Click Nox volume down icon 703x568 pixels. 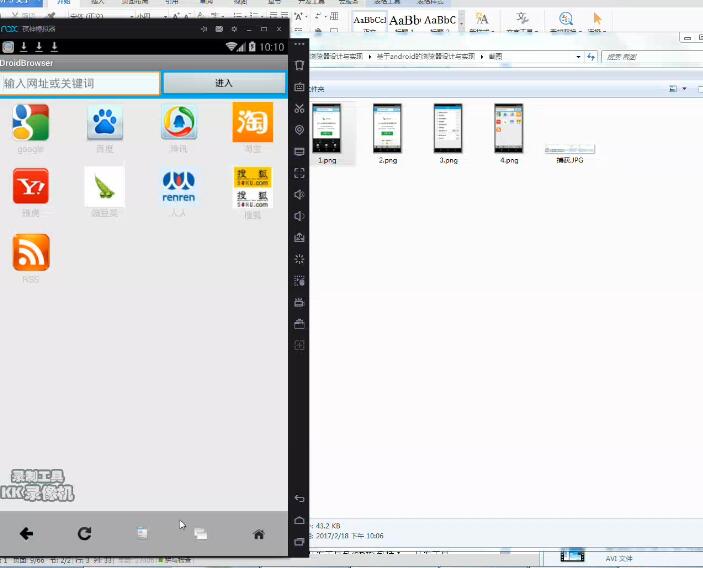click(299, 216)
